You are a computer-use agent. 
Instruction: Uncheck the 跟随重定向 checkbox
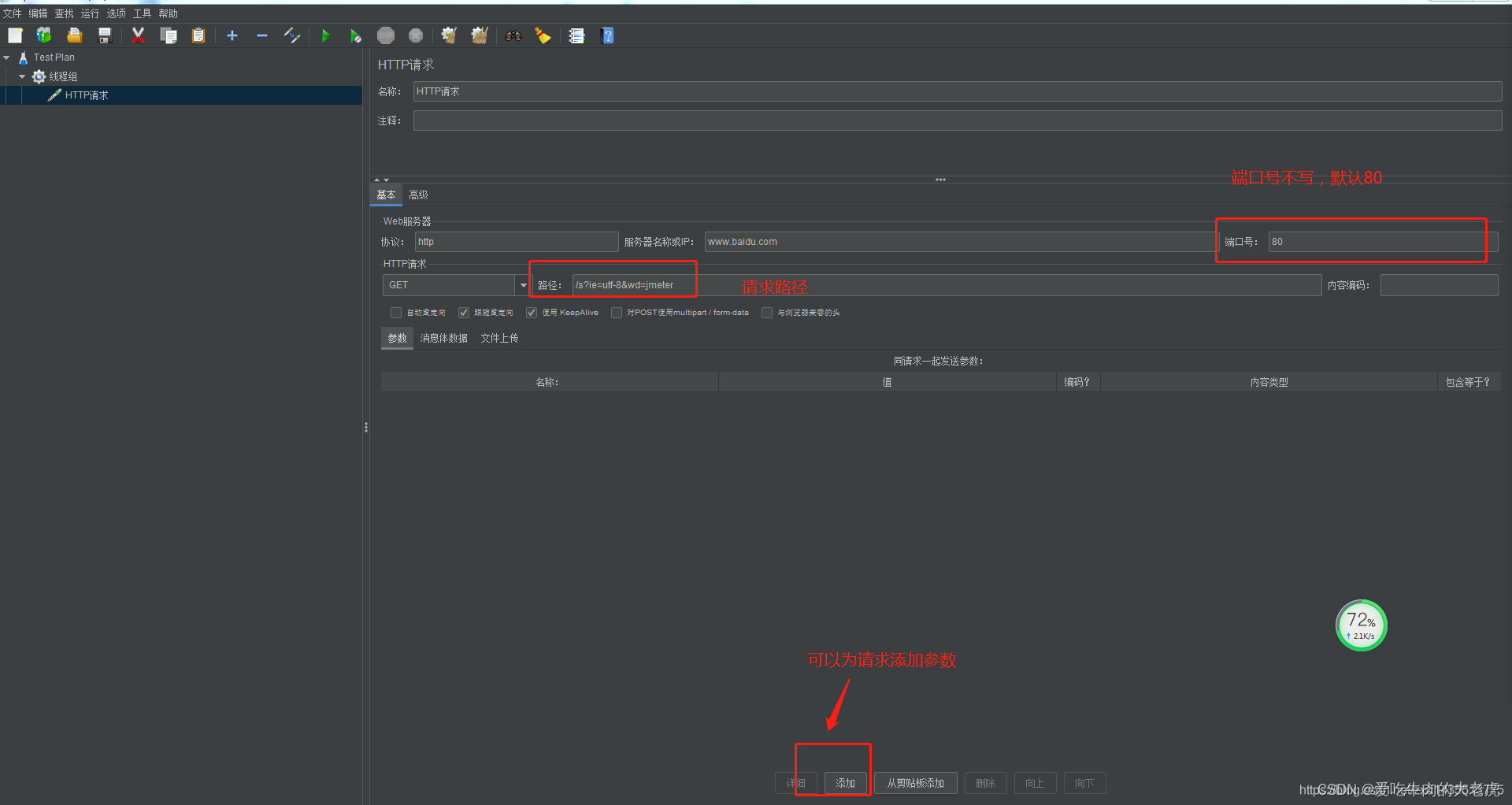click(464, 313)
